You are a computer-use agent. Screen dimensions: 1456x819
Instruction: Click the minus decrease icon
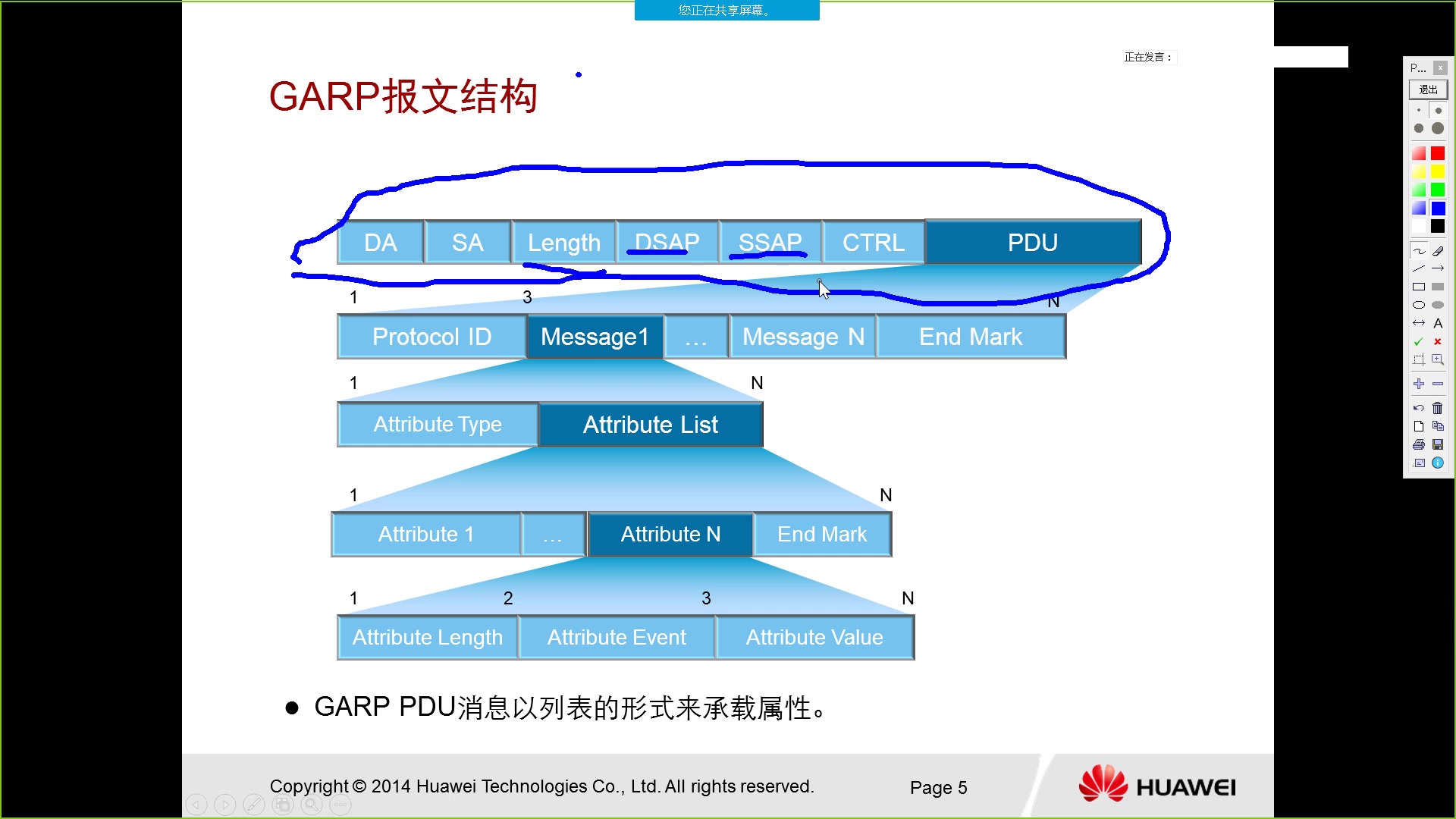pyautogui.click(x=1438, y=384)
